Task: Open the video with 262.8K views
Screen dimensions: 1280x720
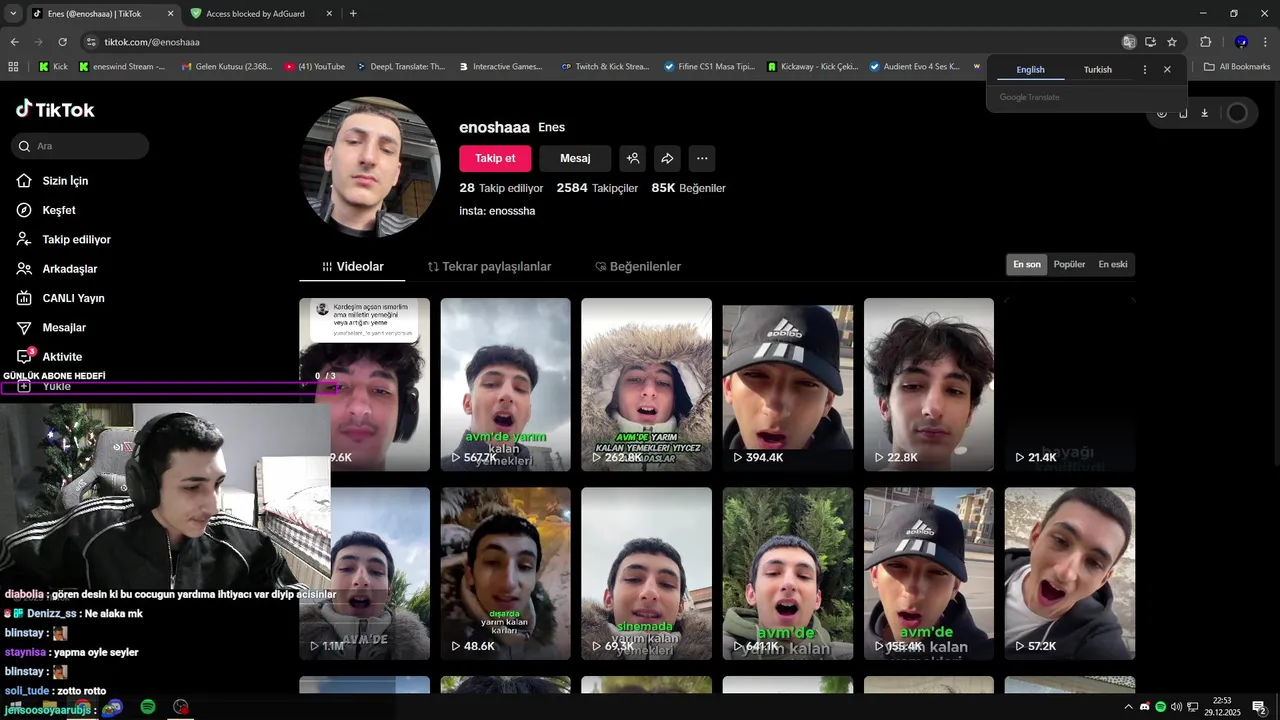Action: [x=646, y=384]
